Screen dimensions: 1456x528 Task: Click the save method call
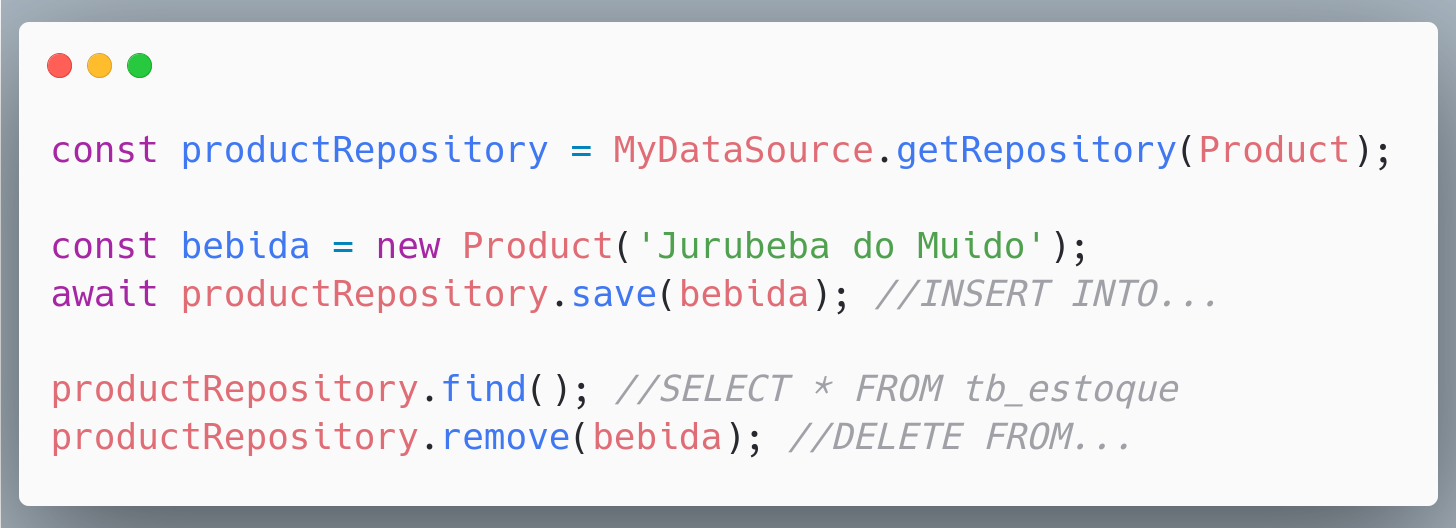(614, 294)
